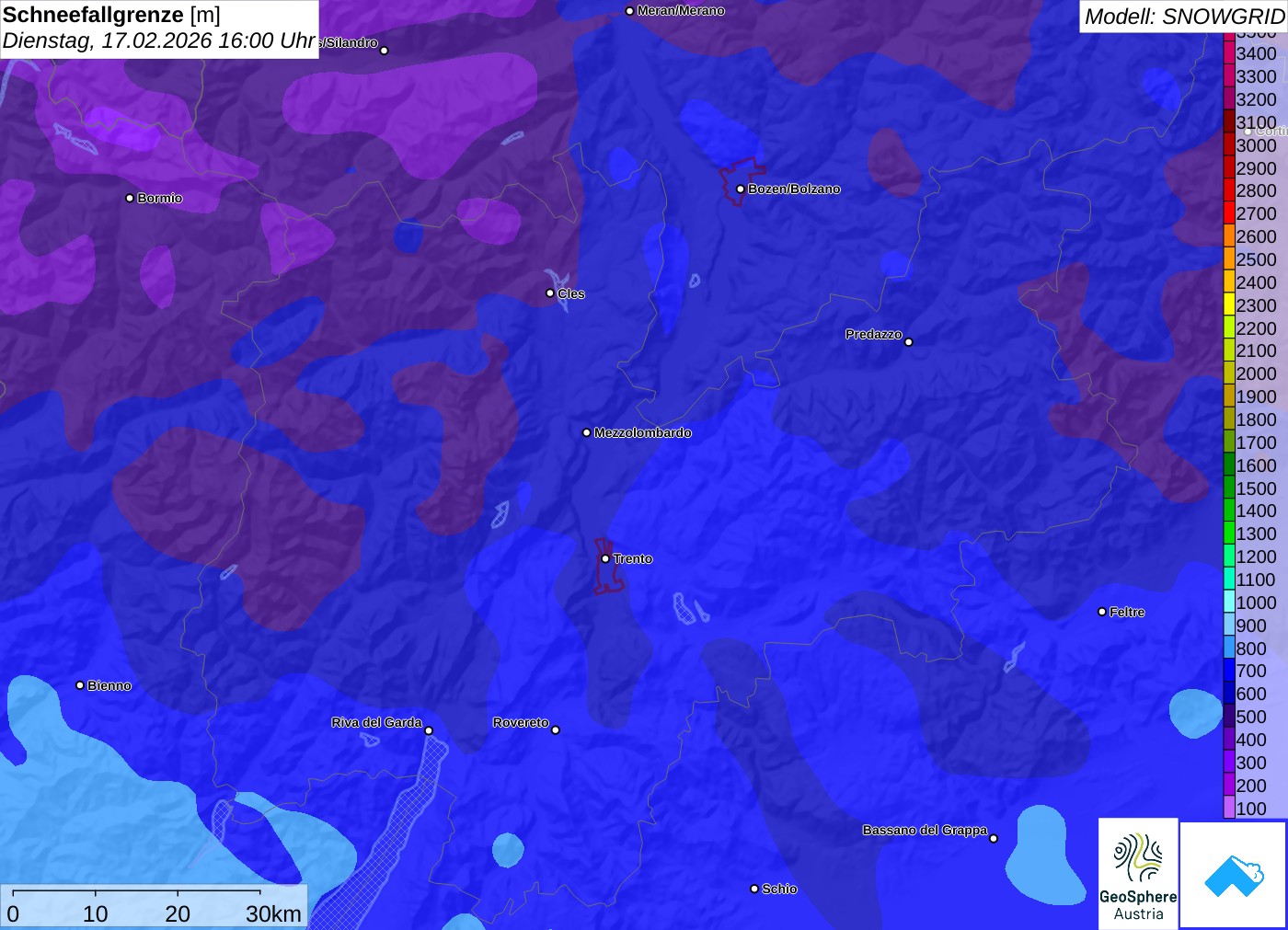Select the 2300 m yellow legend color
Viewport: 1288px width, 930px height.
[x=1229, y=304]
